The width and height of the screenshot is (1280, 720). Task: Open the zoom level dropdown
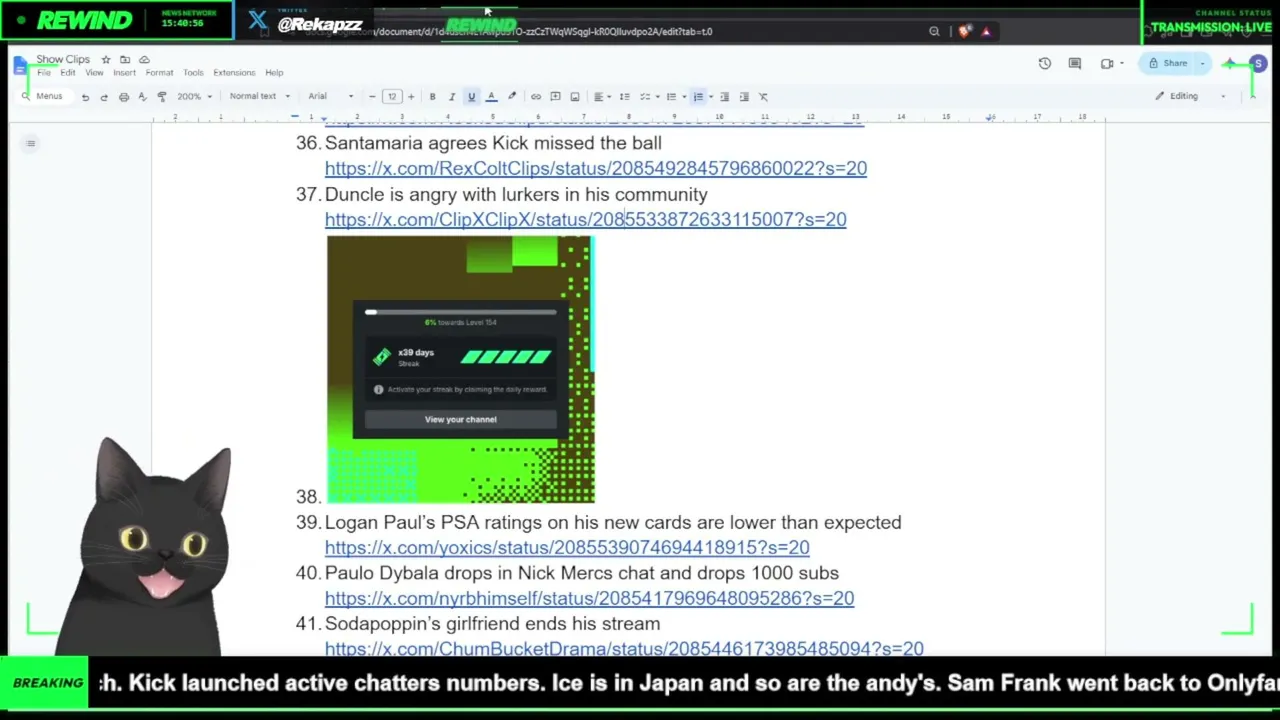tap(194, 97)
